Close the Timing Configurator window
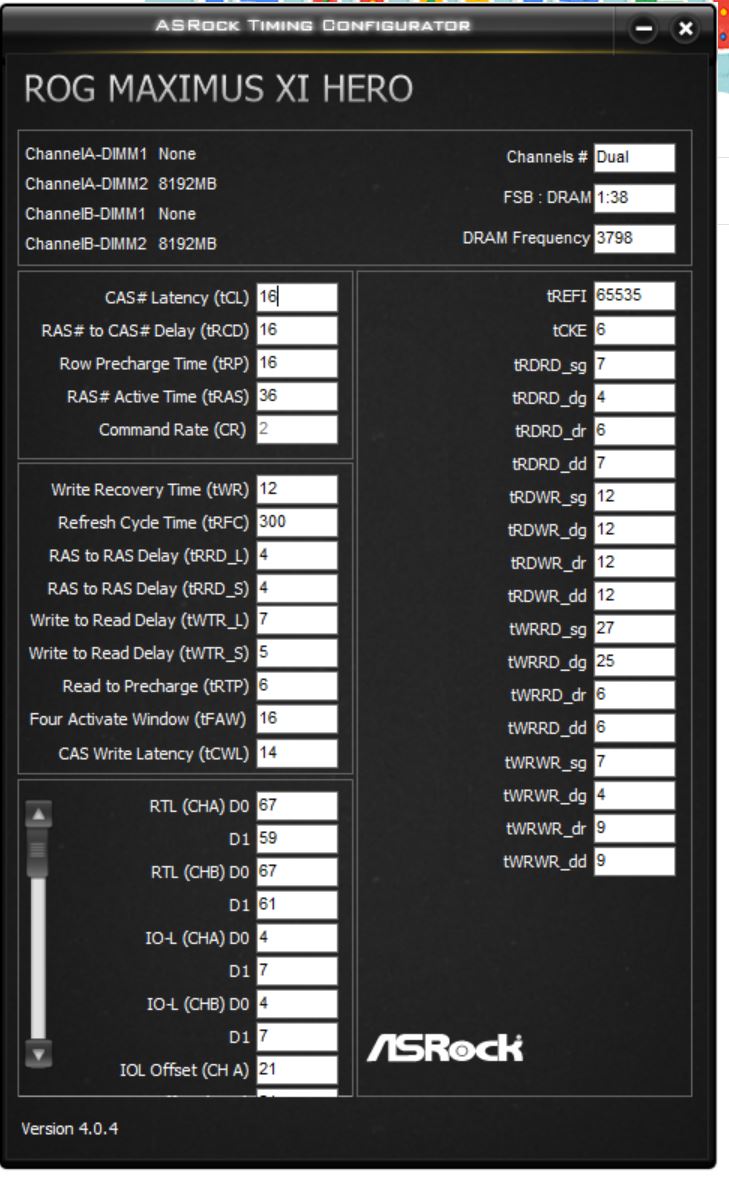 pyautogui.click(x=685, y=29)
